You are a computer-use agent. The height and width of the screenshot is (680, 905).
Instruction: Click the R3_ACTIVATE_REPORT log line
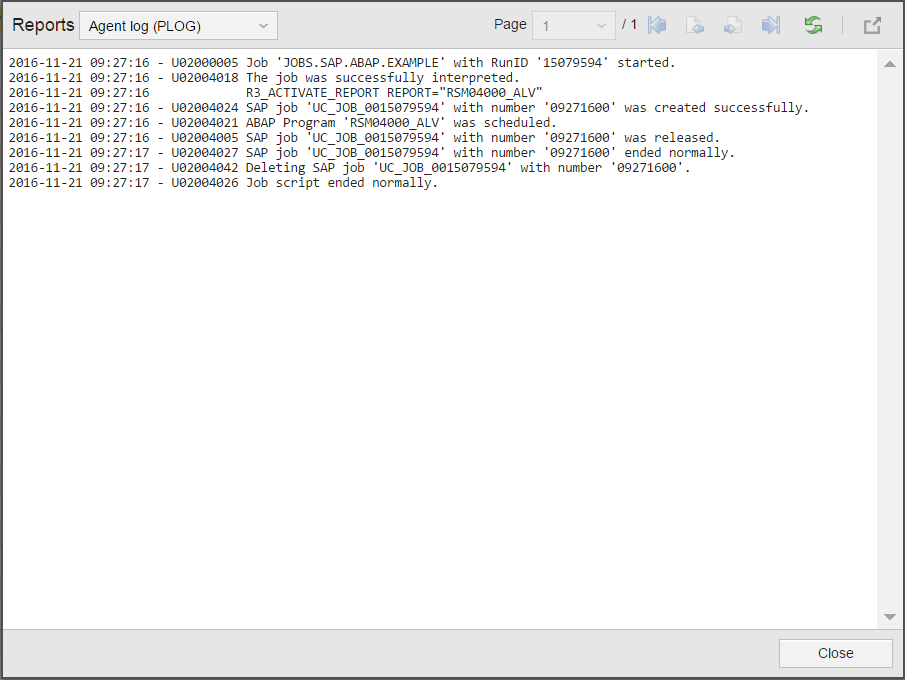pyautogui.click(x=393, y=93)
